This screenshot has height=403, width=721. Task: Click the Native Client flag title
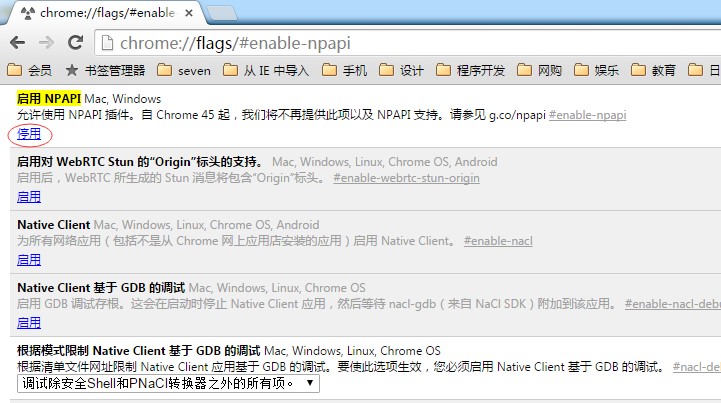pyautogui.click(x=54, y=225)
